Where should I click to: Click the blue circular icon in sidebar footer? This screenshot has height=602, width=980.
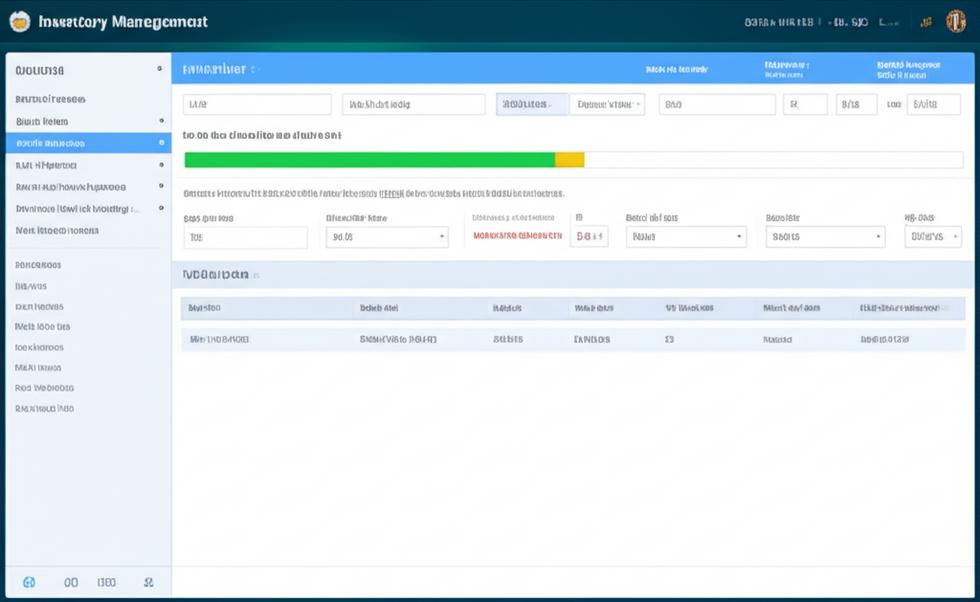coord(29,582)
